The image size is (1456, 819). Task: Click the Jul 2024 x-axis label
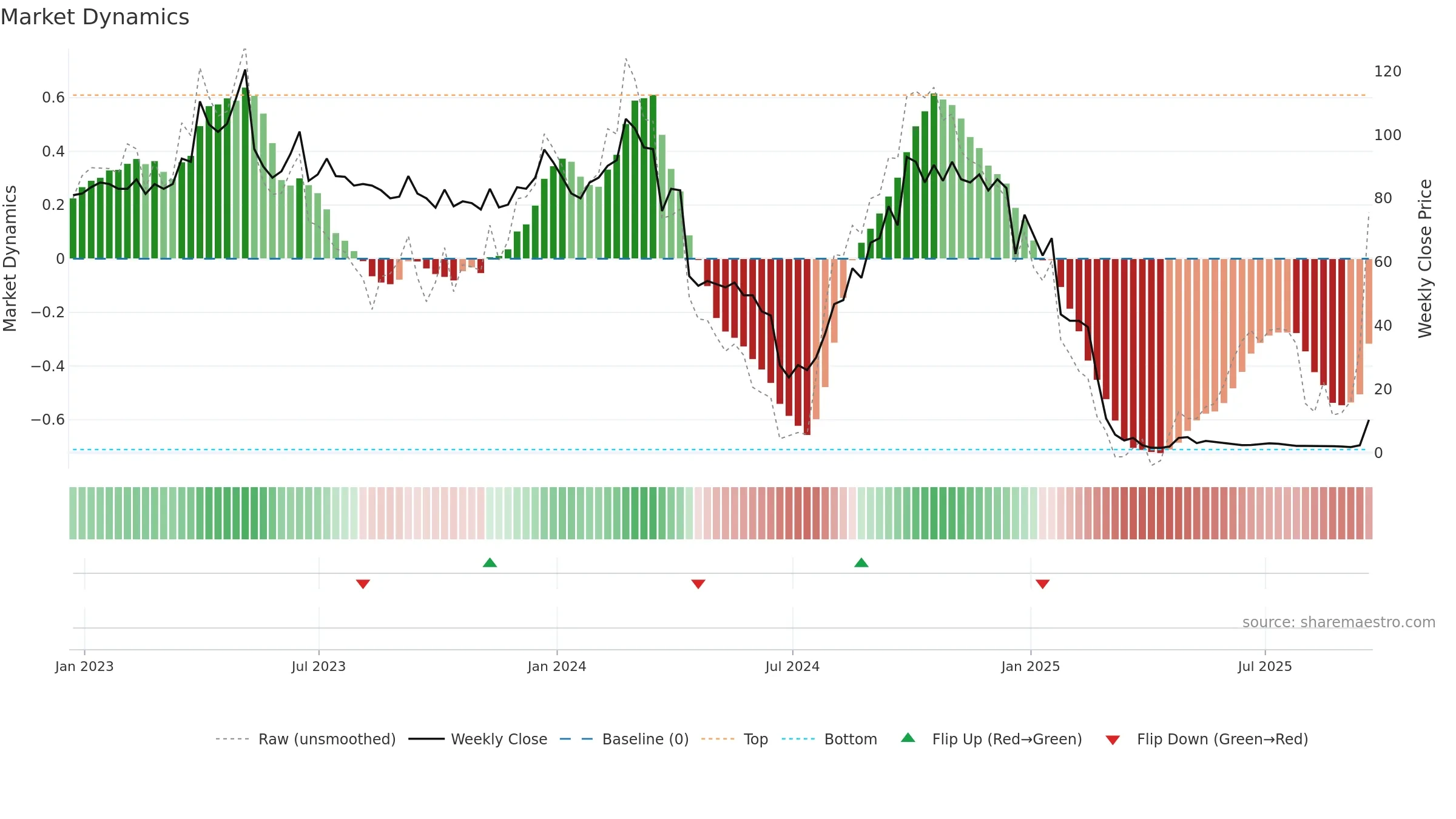[792, 666]
